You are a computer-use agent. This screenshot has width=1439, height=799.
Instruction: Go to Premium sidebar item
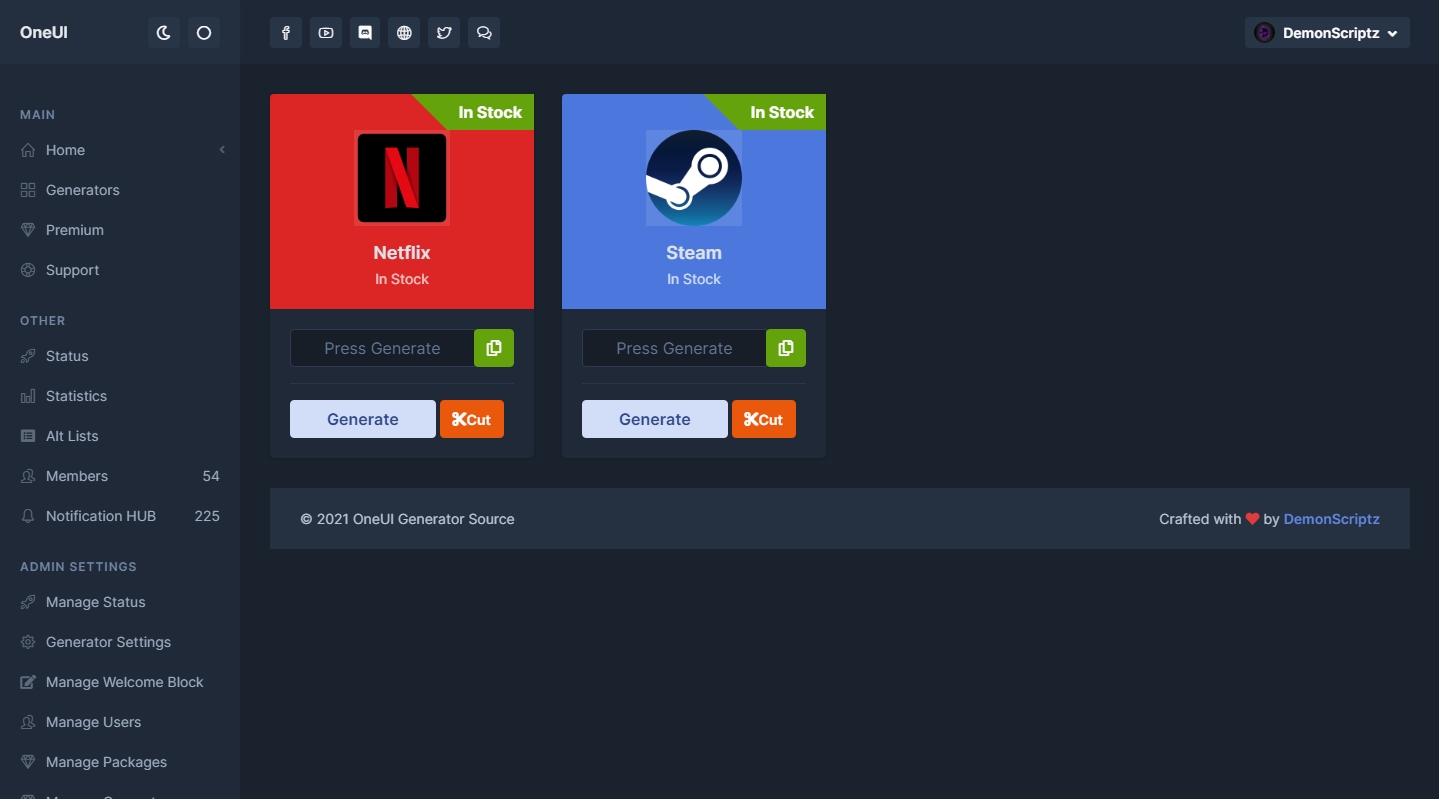pyautogui.click(x=74, y=230)
